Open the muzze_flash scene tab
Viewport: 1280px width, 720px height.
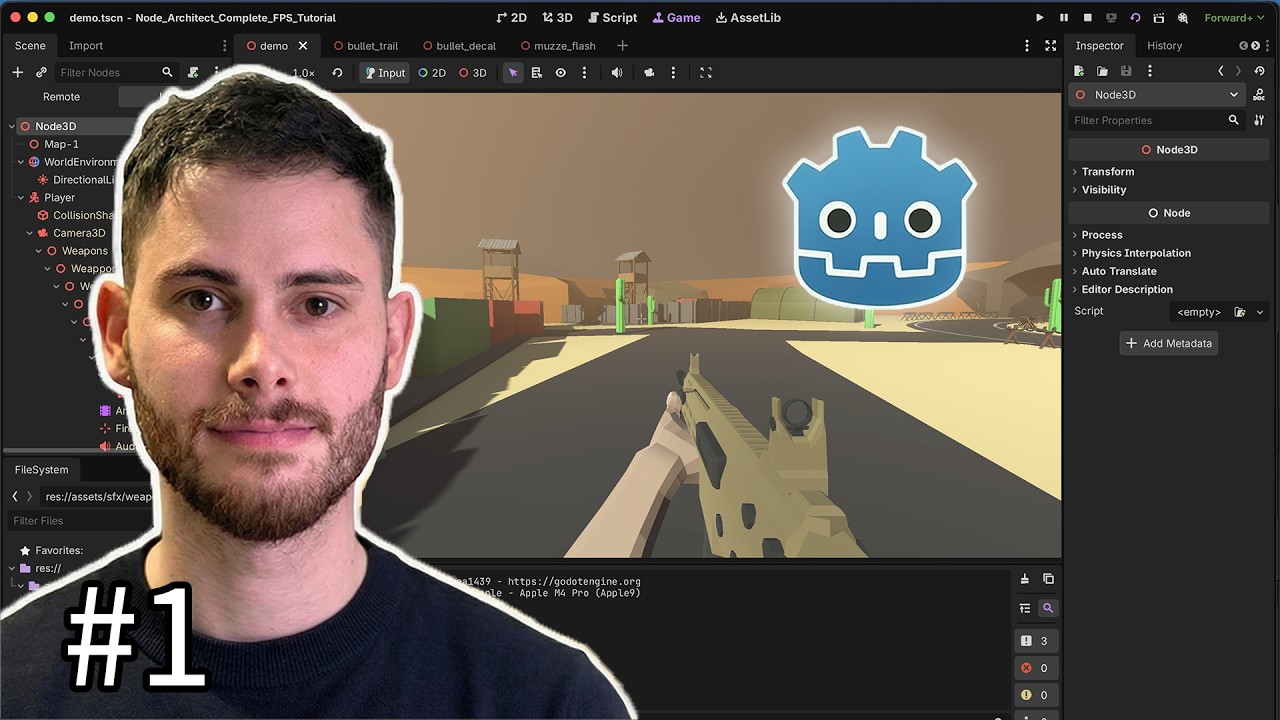(x=558, y=46)
